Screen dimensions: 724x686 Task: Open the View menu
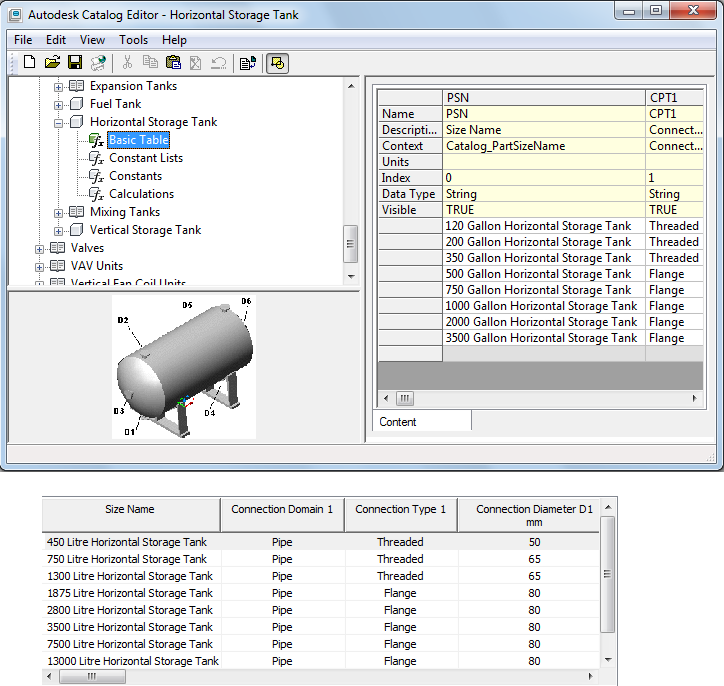click(x=92, y=40)
